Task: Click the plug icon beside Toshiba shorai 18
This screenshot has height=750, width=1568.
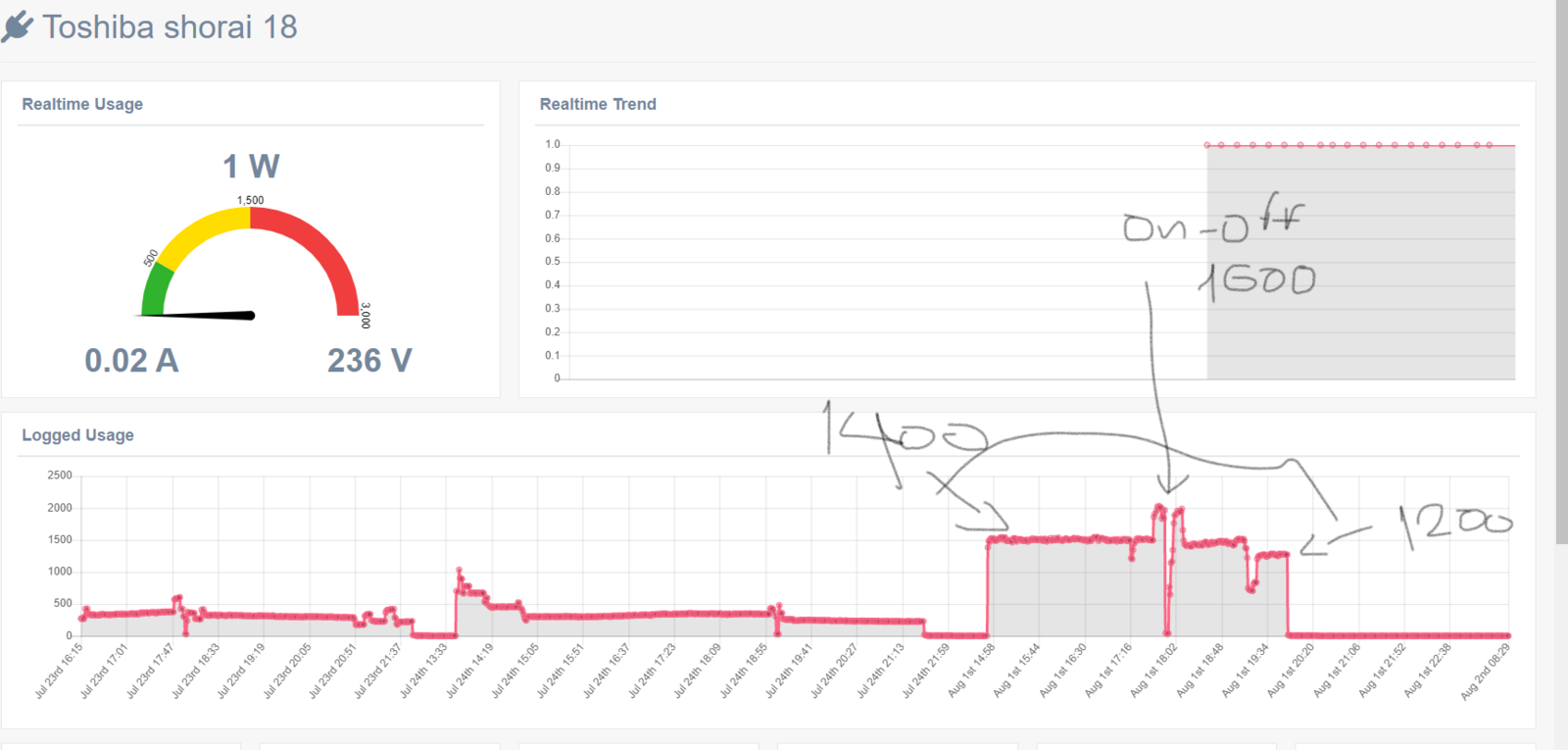Action: (18, 27)
